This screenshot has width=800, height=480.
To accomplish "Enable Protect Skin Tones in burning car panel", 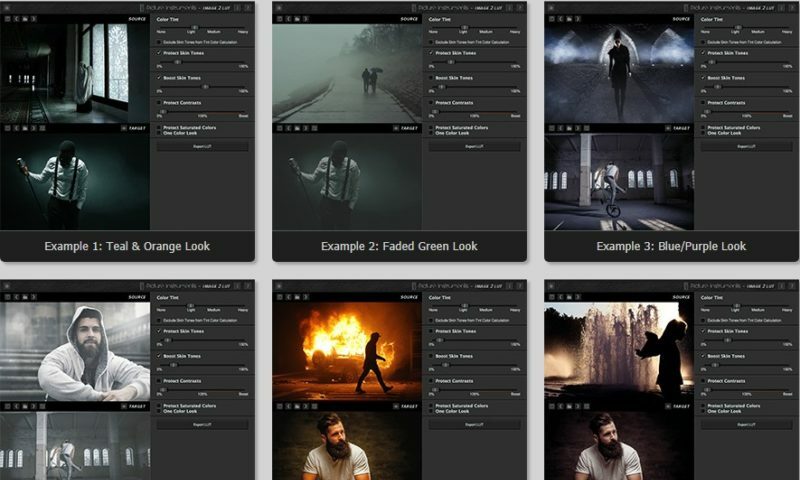I will click(x=431, y=331).
